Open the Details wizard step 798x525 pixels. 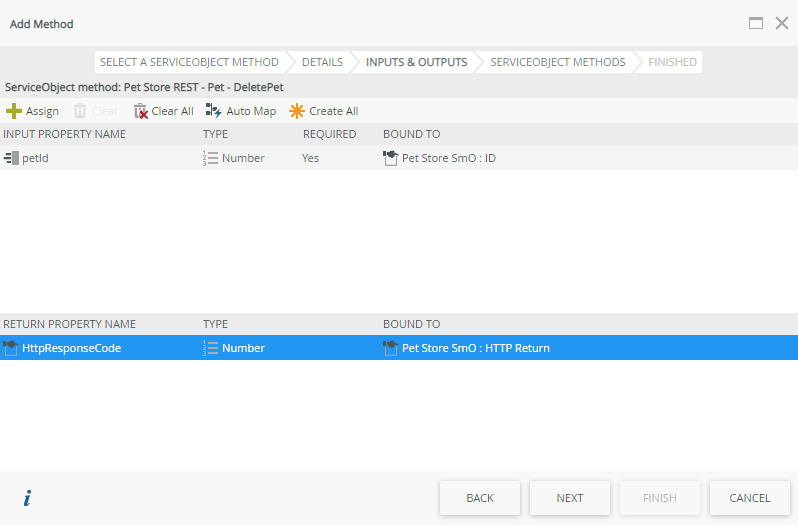pos(322,62)
